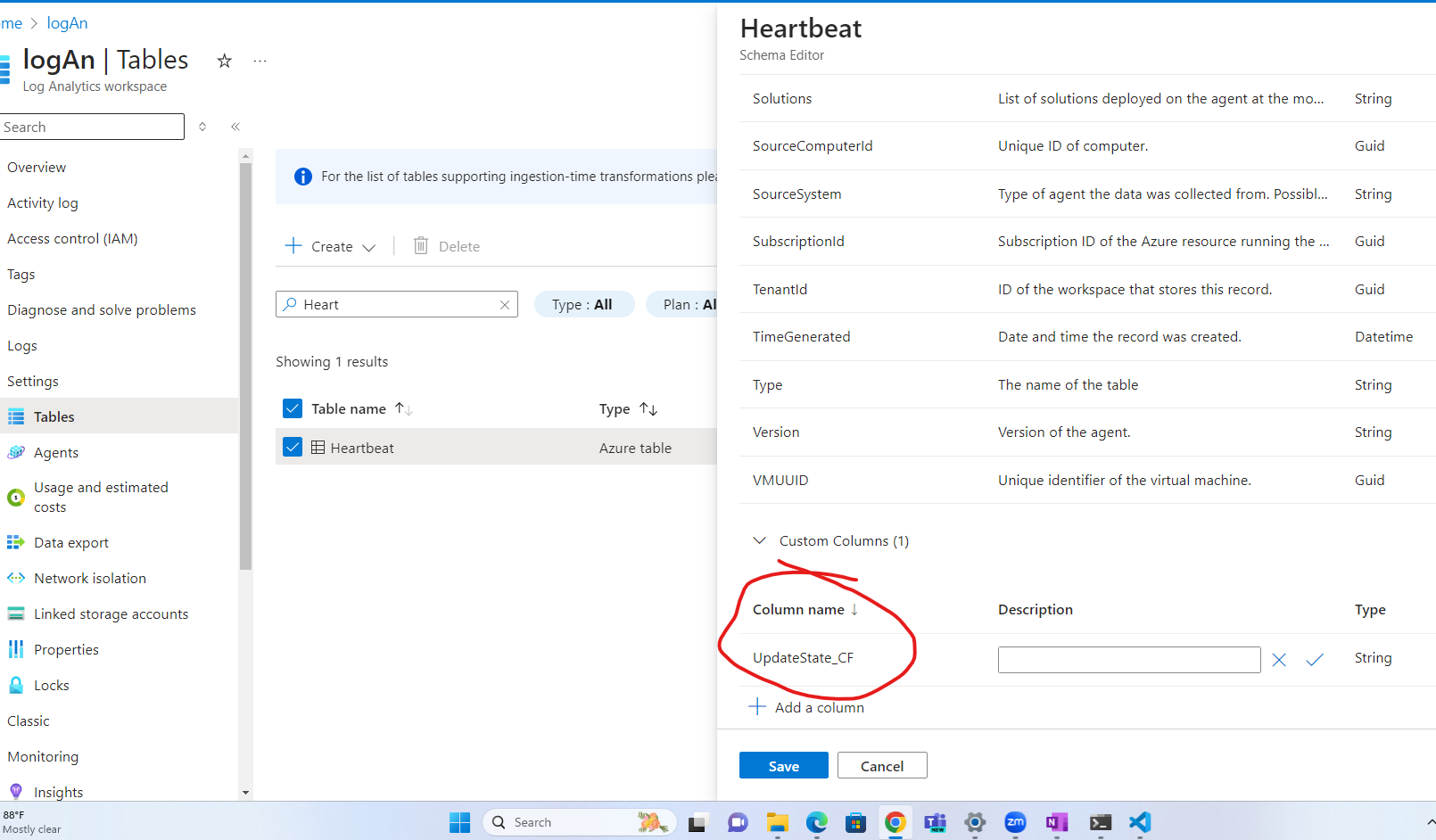The image size is (1436, 840).
Task: Click the UpdateState_CF description input field
Action: (1129, 660)
